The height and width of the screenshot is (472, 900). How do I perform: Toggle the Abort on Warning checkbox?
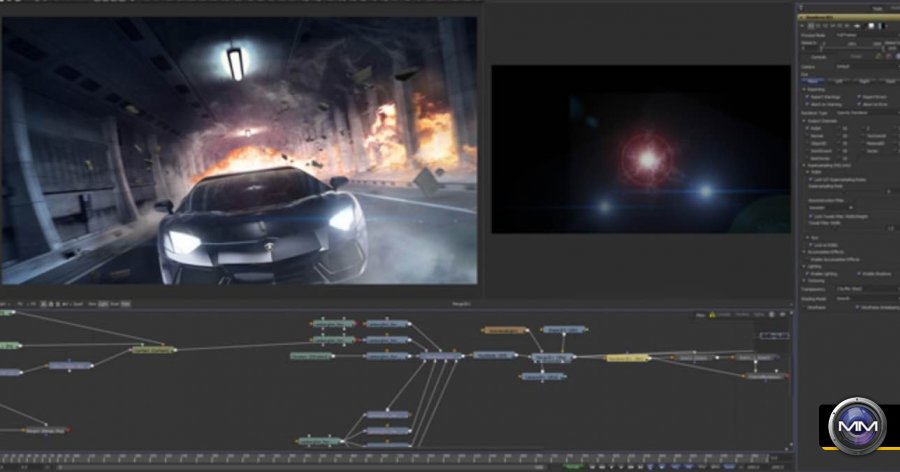click(x=808, y=105)
